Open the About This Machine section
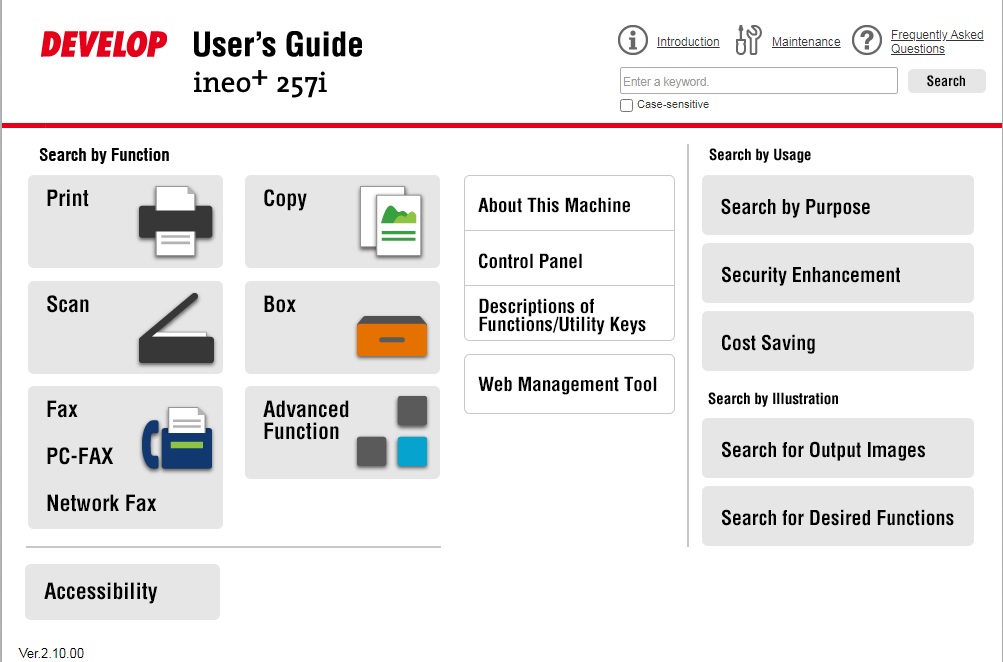The height and width of the screenshot is (662, 1003). click(x=569, y=205)
